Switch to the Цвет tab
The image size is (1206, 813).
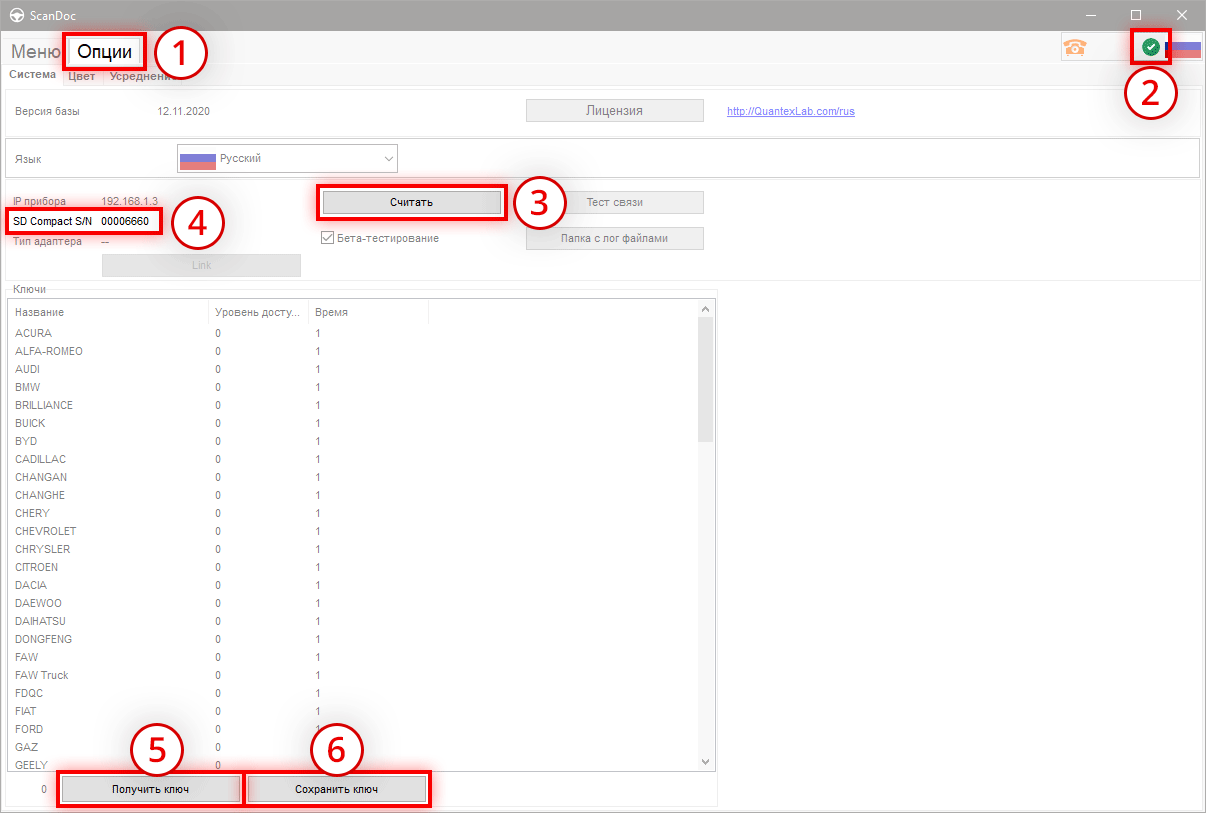coord(81,76)
